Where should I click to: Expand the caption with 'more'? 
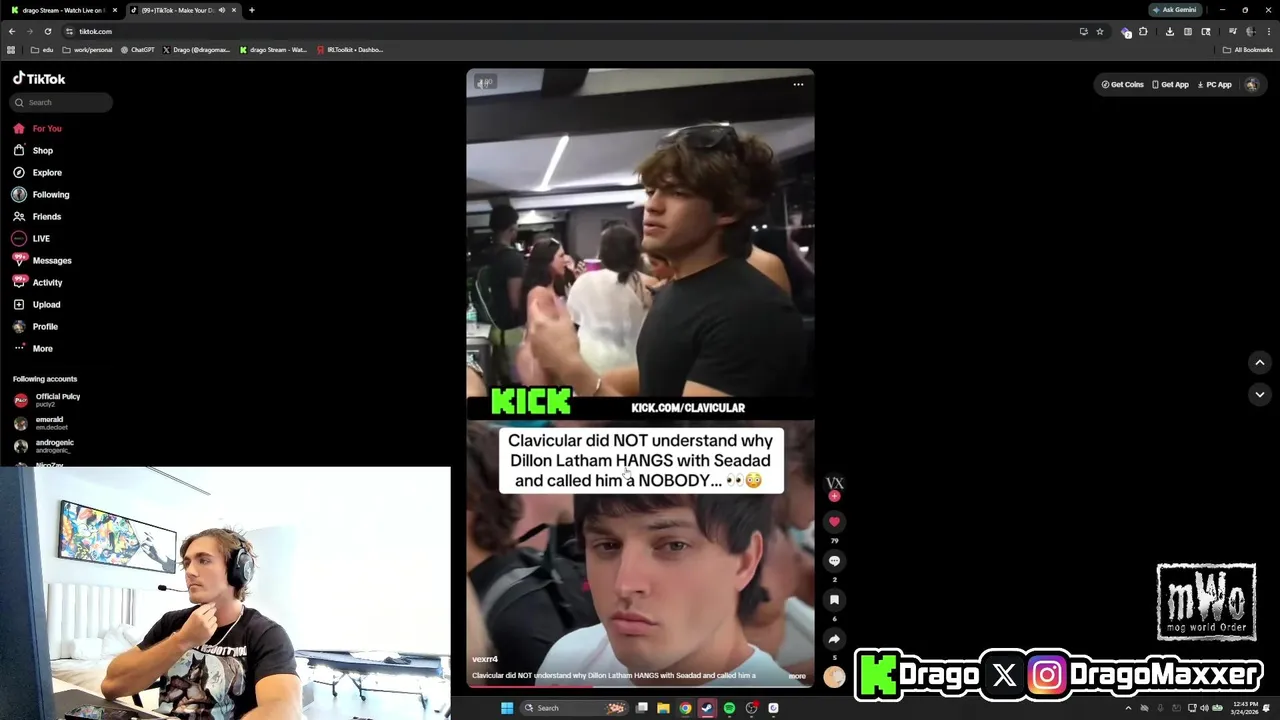coord(797,676)
